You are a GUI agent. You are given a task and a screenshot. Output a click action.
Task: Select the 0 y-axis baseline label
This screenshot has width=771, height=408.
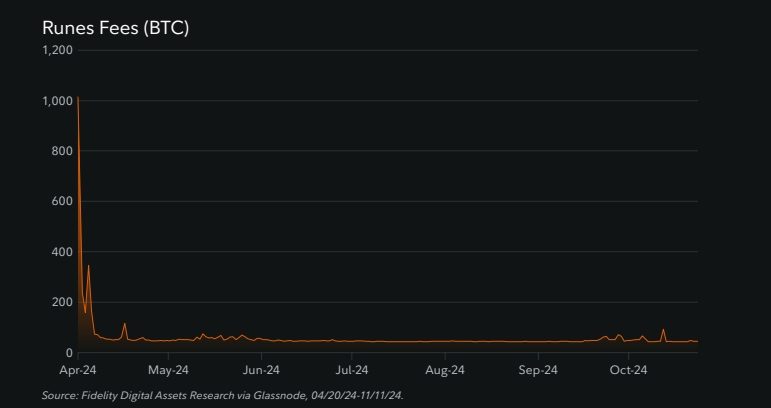[x=69, y=353]
